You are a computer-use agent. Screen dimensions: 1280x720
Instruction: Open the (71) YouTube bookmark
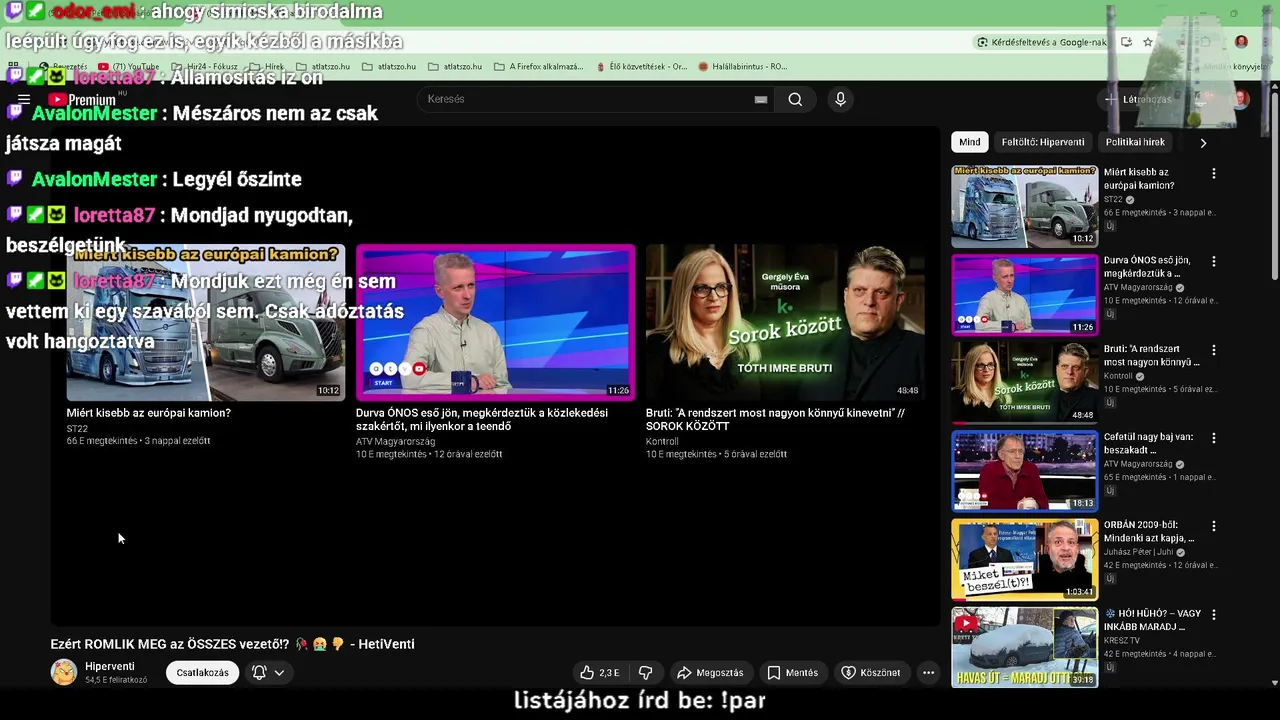tap(129, 67)
